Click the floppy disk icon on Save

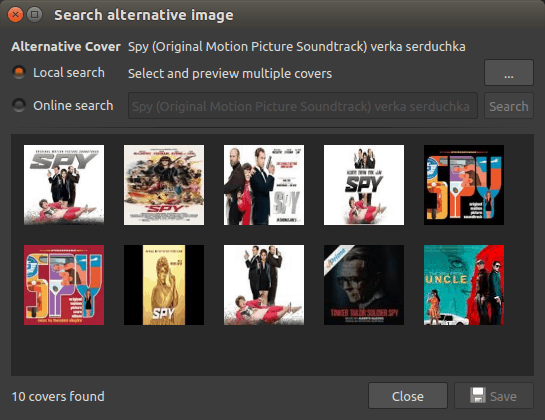tap(478, 395)
